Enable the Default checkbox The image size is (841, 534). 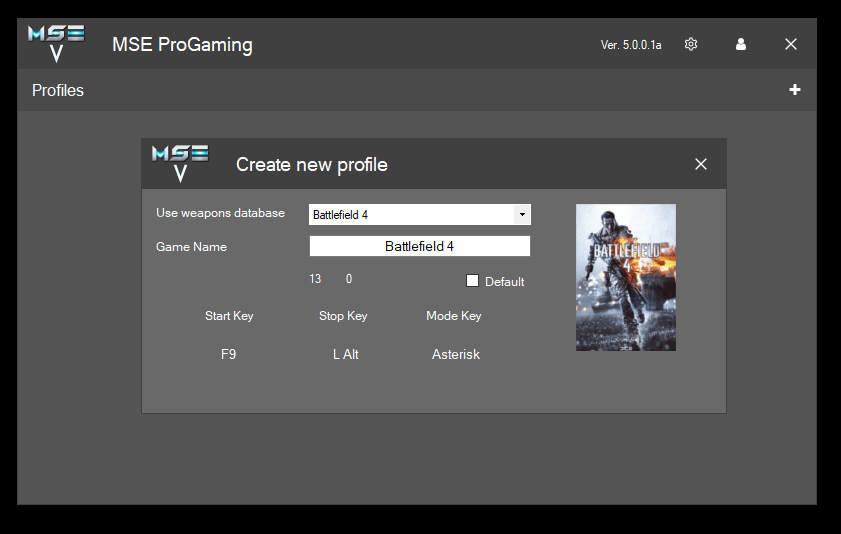[472, 280]
